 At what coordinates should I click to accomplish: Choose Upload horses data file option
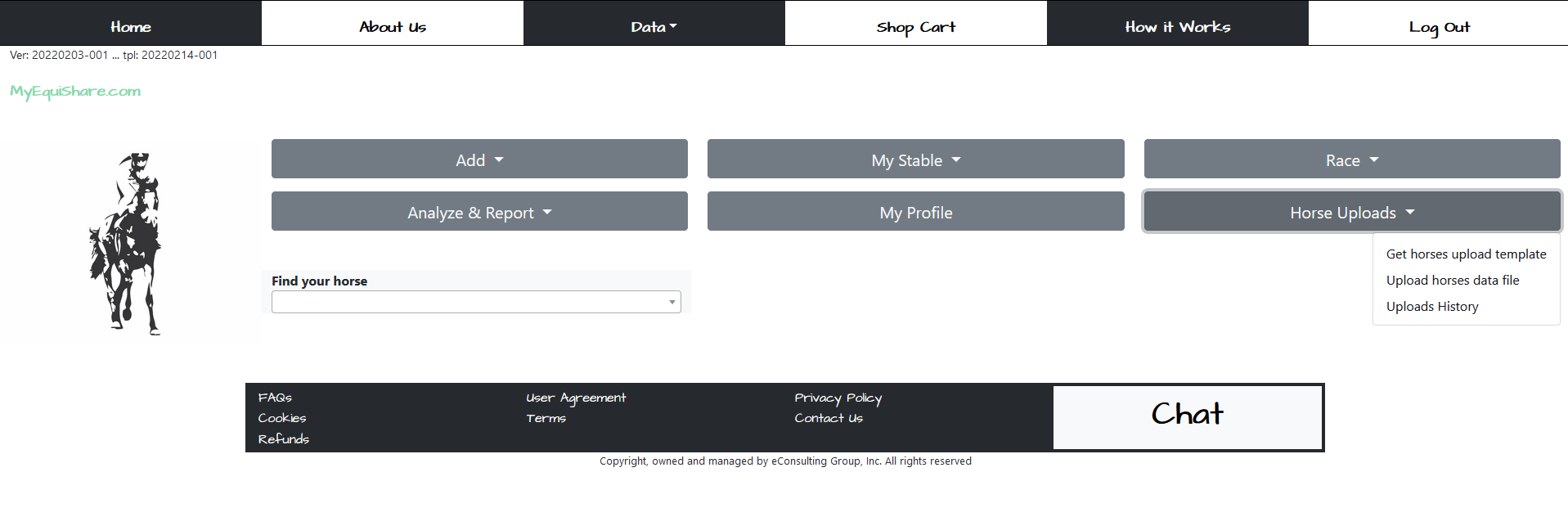pos(1453,281)
